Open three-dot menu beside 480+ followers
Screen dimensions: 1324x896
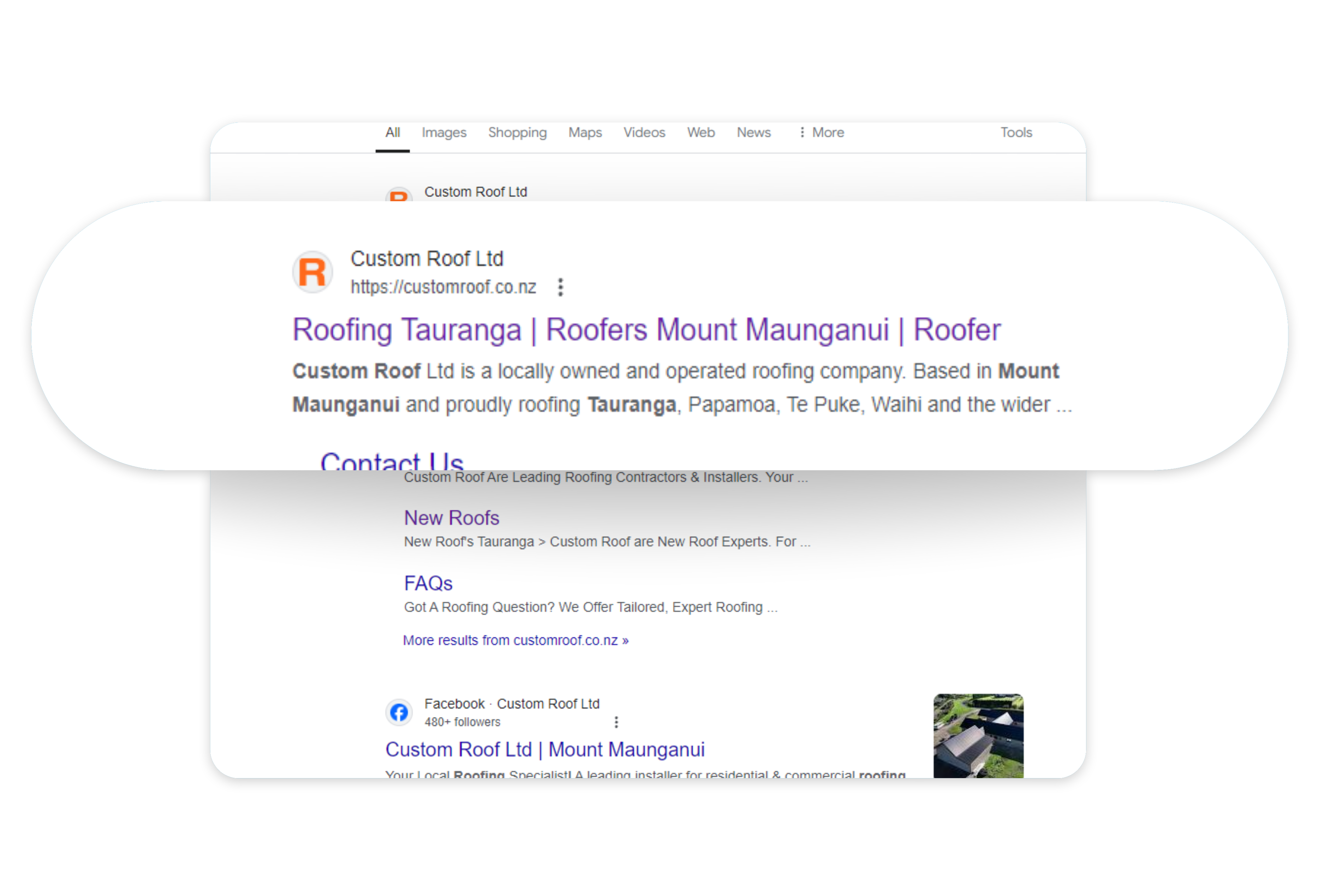tap(616, 722)
